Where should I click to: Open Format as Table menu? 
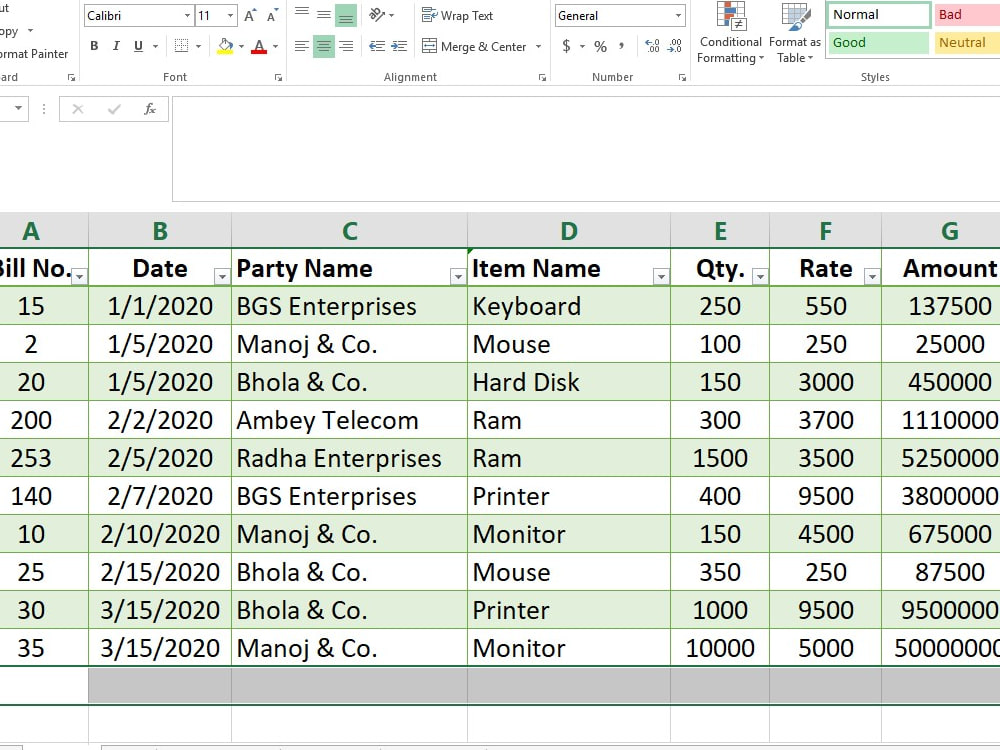795,33
